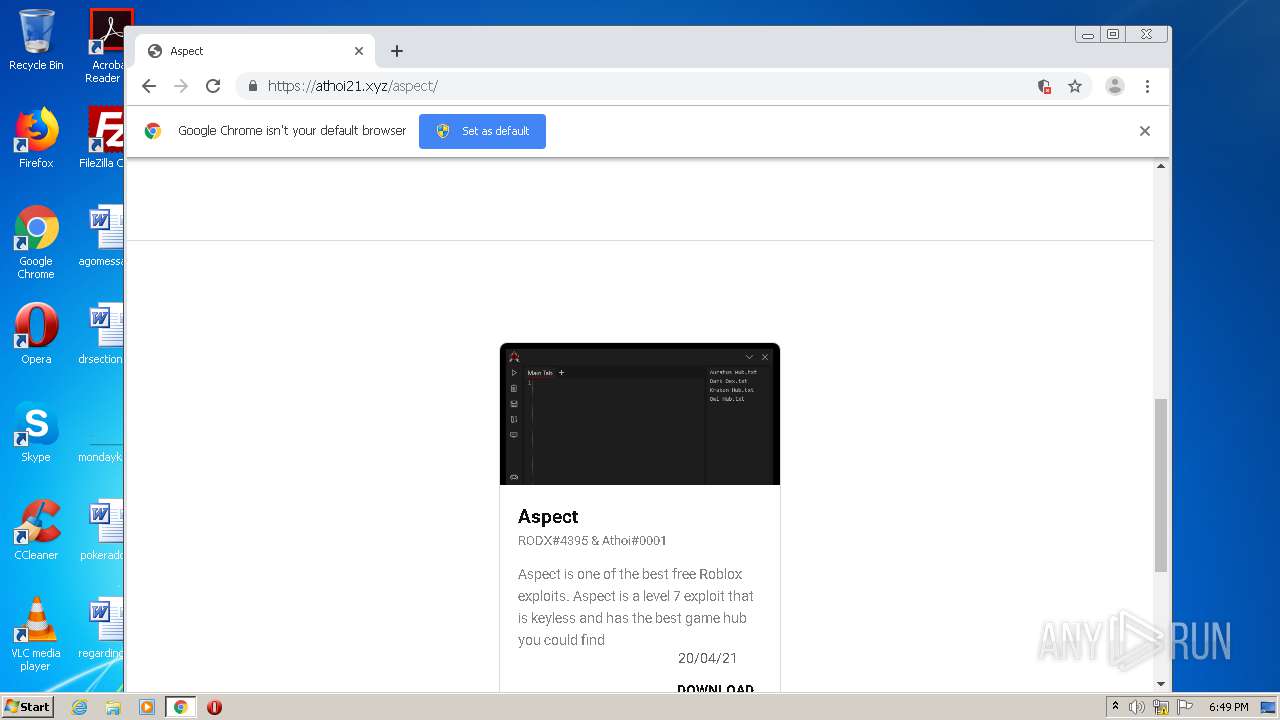The height and width of the screenshot is (720, 1280).
Task: Open the Aspect exploit screenshot thumbnail
Action: [x=640, y=414]
